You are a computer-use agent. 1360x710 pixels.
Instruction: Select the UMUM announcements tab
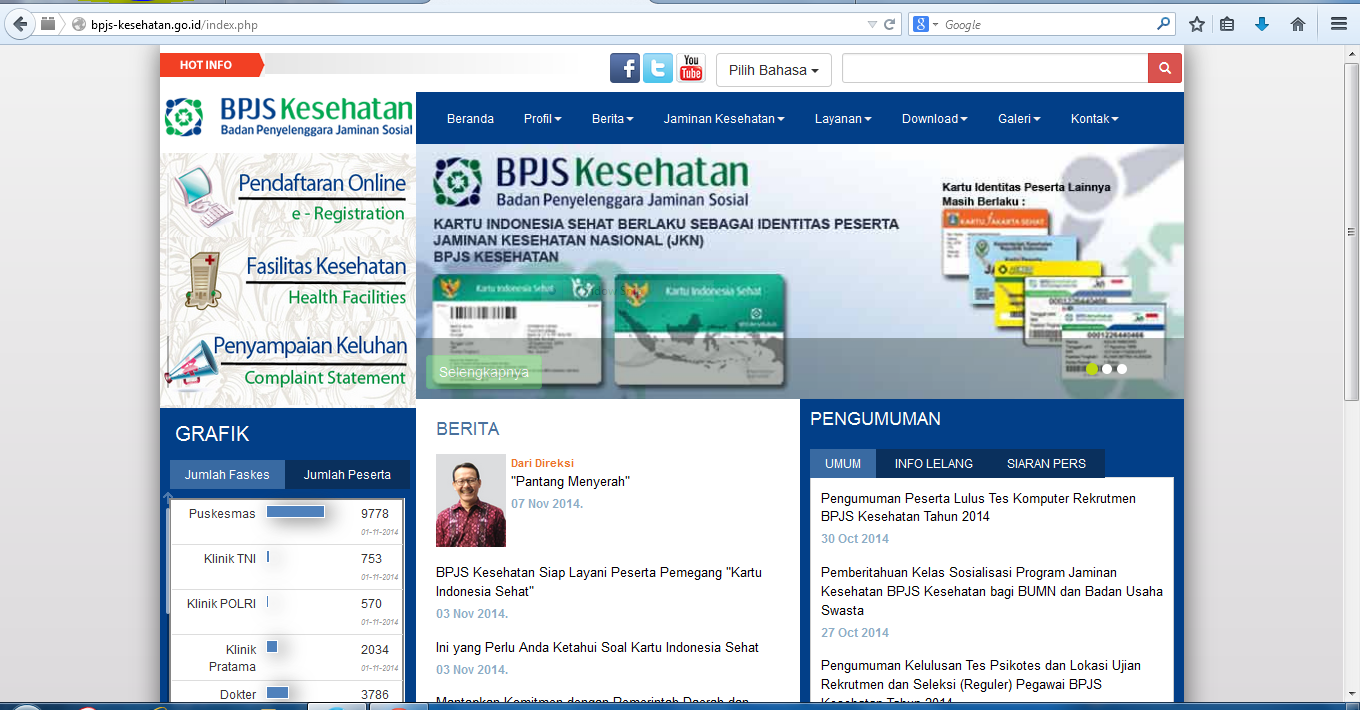tap(843, 463)
